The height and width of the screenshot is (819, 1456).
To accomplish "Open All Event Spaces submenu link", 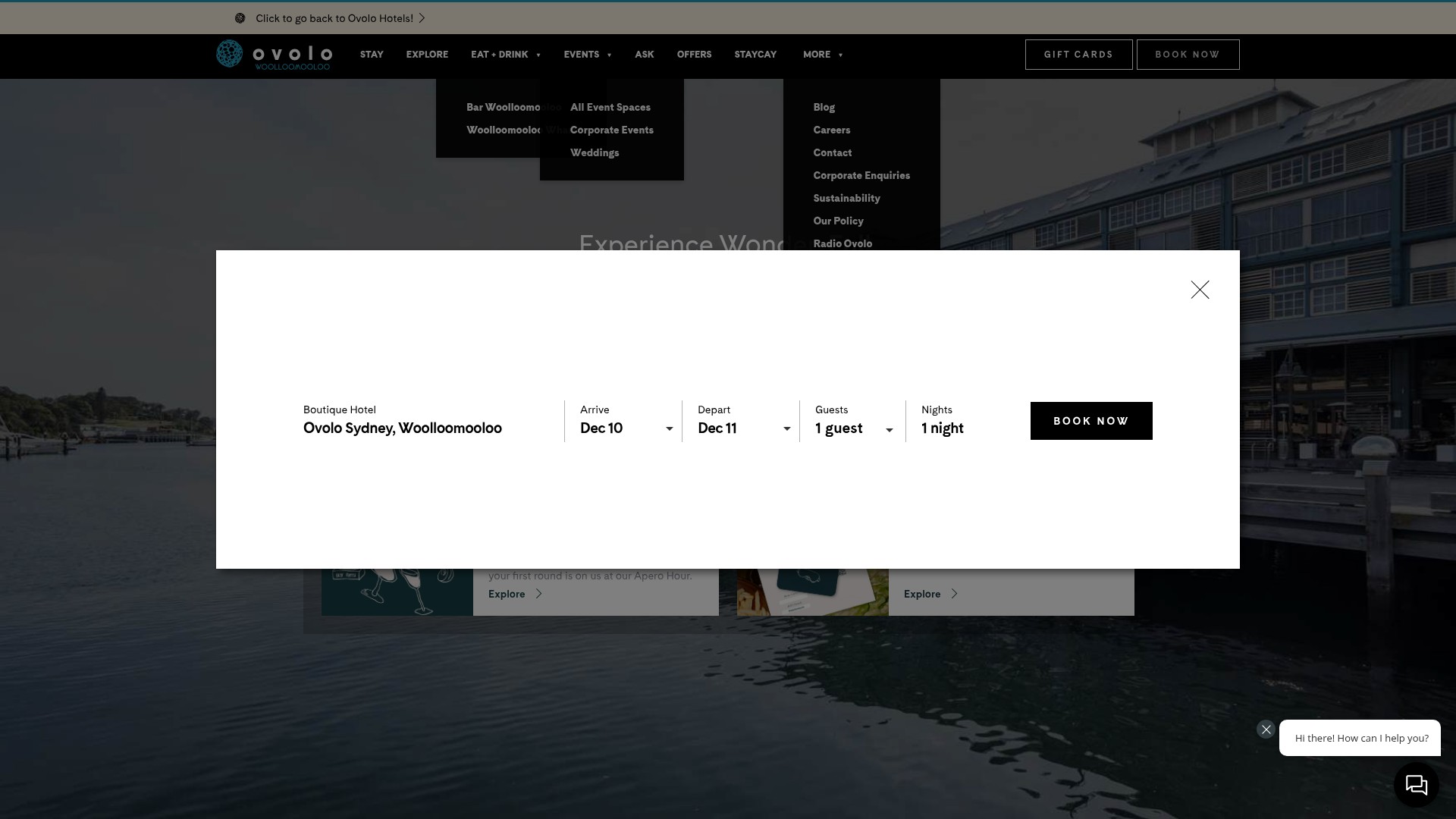I will (x=610, y=108).
